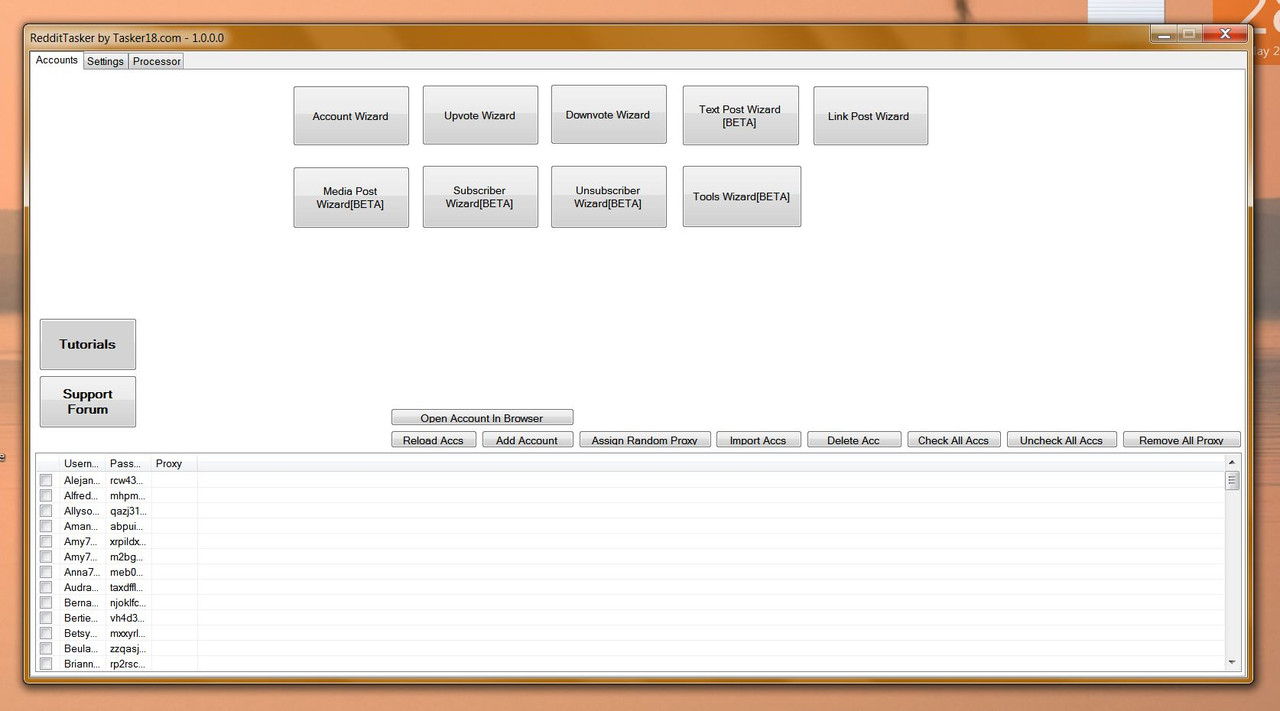This screenshot has width=1280, height=711.
Task: Click the password cell meb0...
Action: (128, 572)
